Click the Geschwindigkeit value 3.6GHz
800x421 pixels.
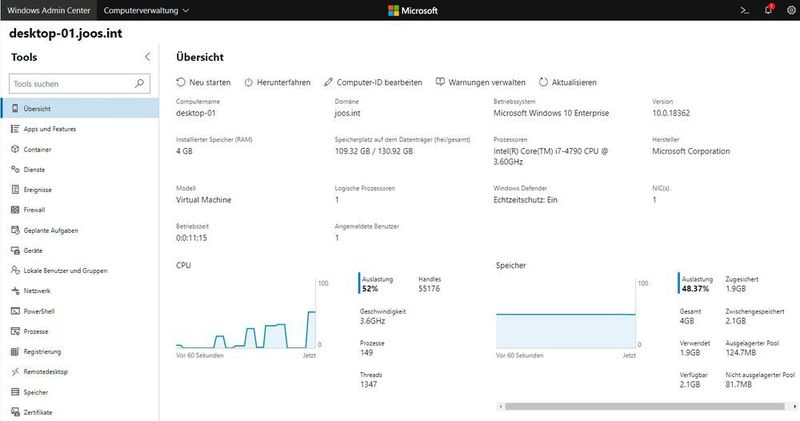tap(372, 321)
